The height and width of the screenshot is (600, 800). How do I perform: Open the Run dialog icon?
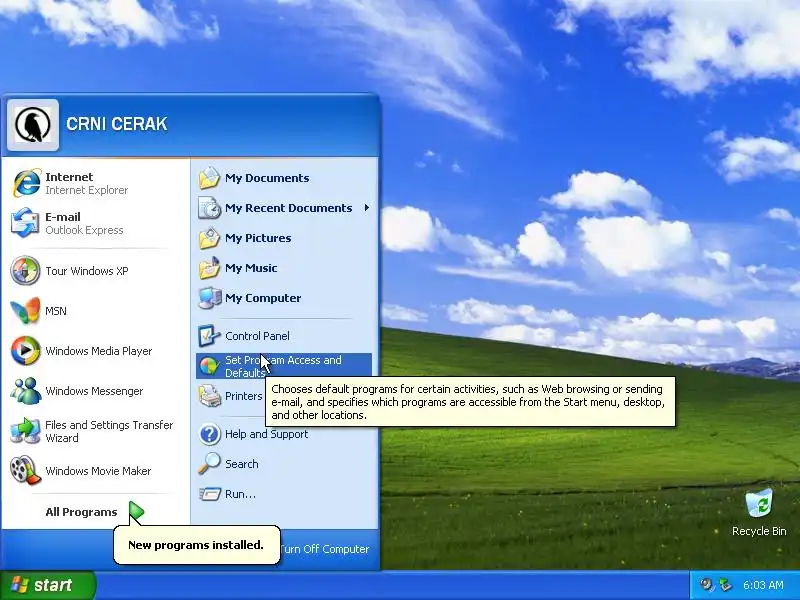pyautogui.click(x=209, y=494)
